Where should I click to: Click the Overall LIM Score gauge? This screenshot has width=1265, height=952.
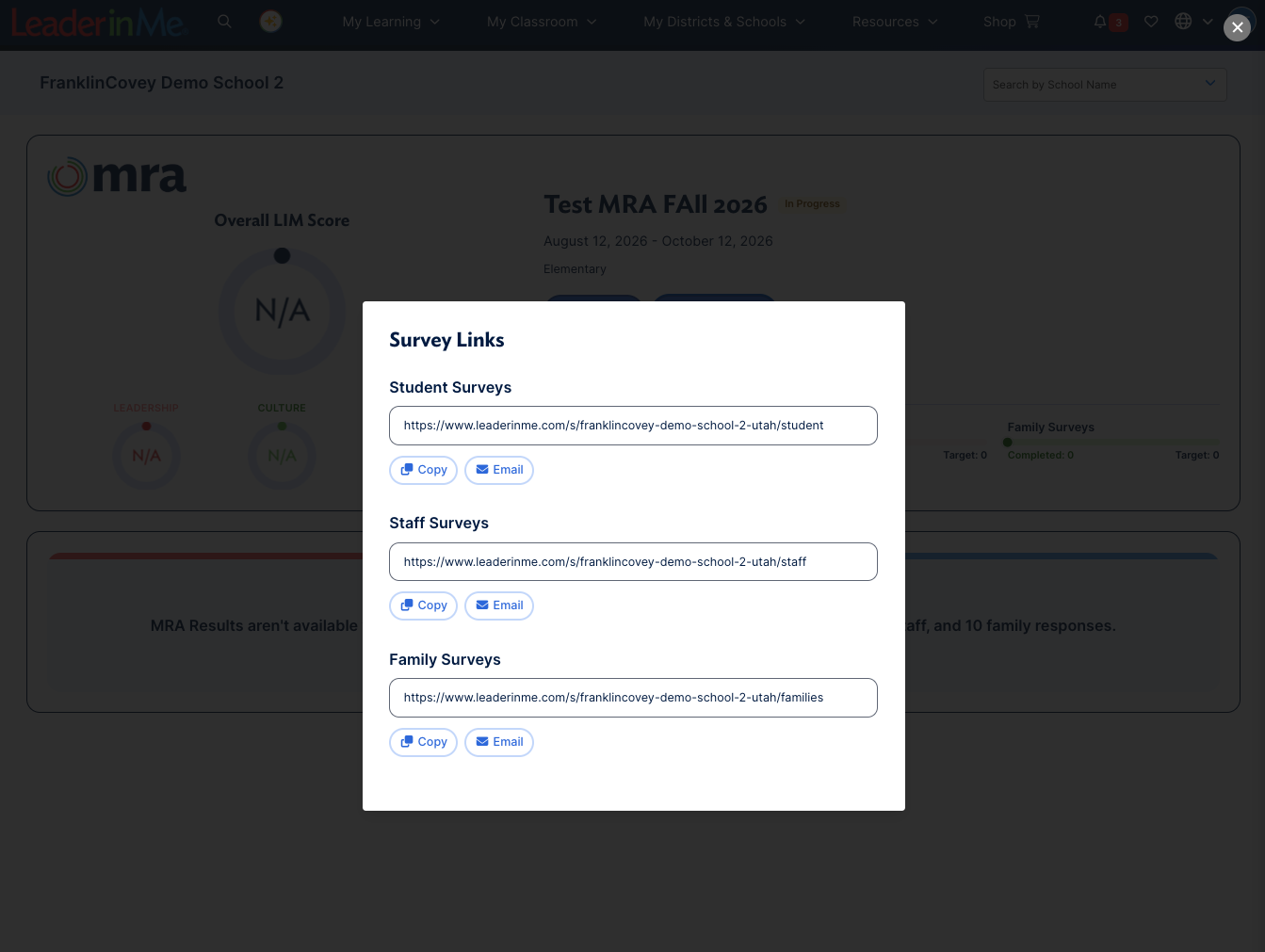pos(282,312)
